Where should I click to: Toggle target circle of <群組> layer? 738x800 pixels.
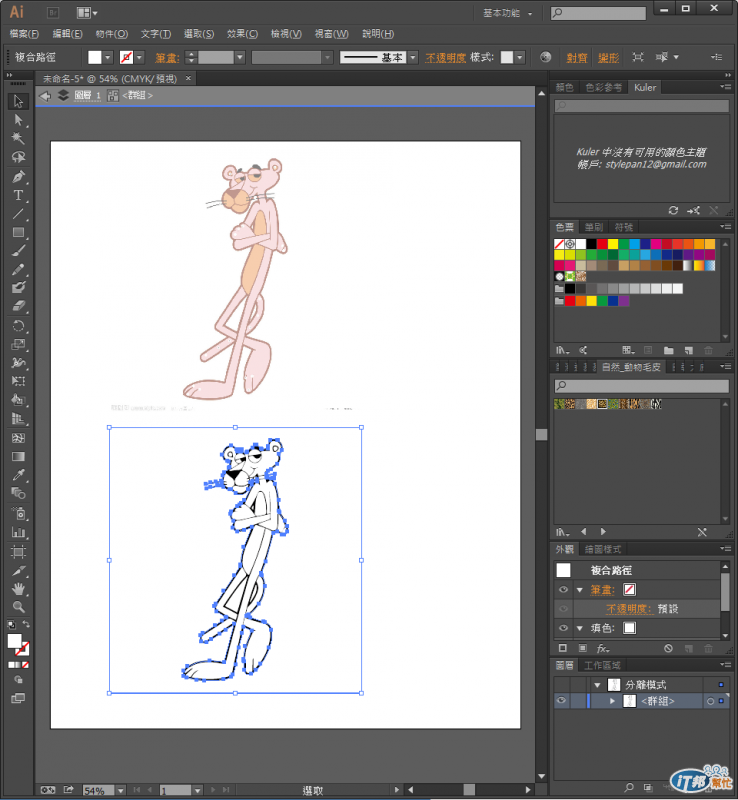pos(710,701)
